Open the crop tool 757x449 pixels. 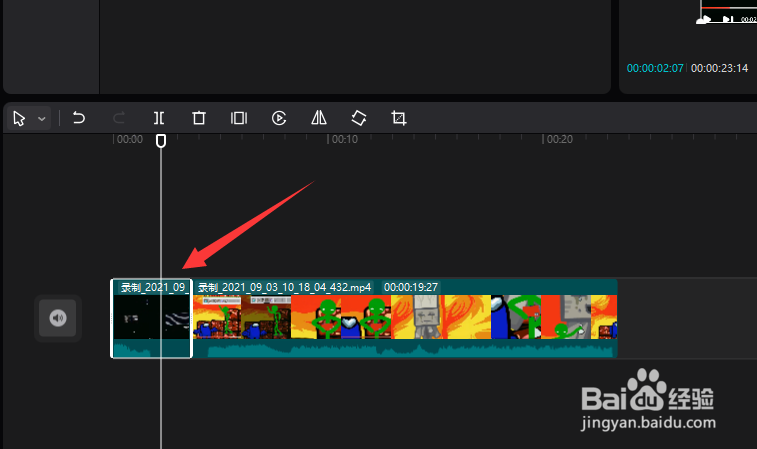pyautogui.click(x=399, y=118)
